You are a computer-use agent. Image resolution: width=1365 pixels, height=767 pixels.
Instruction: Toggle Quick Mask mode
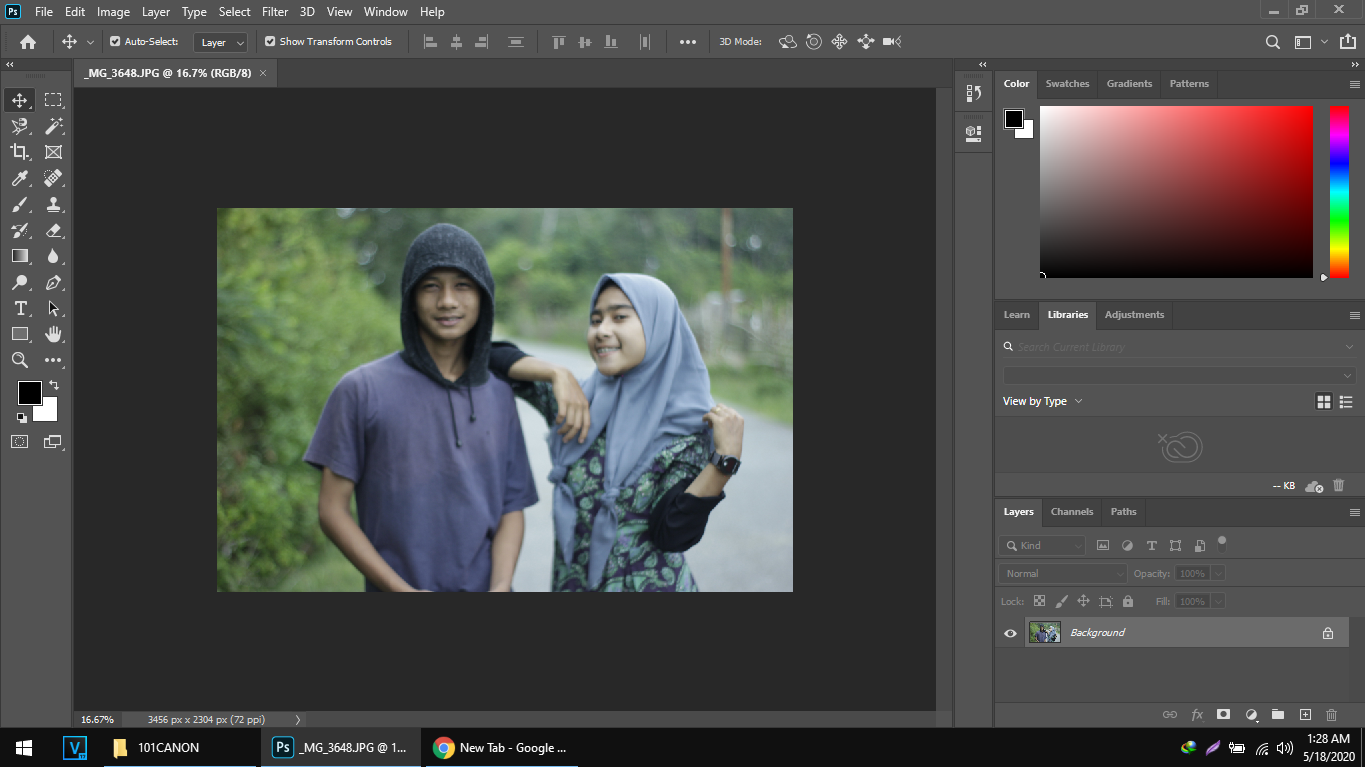tap(20, 441)
